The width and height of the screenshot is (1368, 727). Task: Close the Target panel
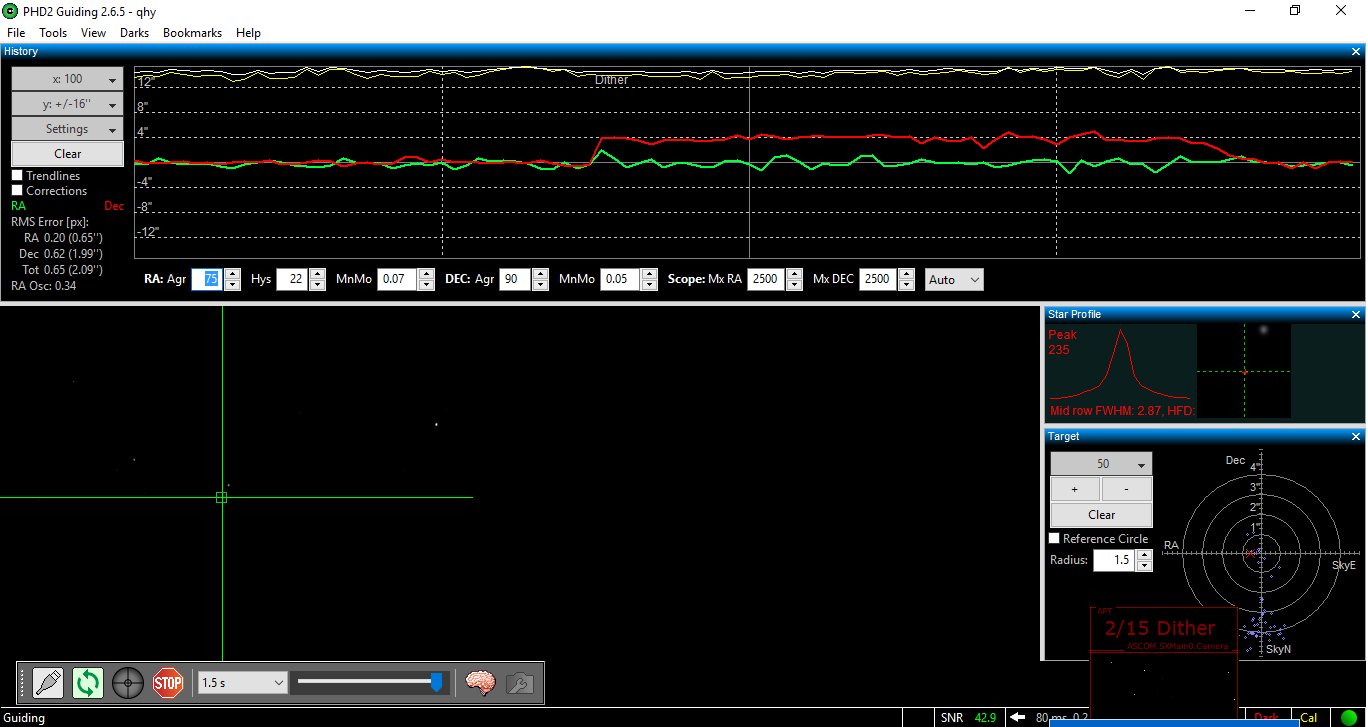[1356, 437]
